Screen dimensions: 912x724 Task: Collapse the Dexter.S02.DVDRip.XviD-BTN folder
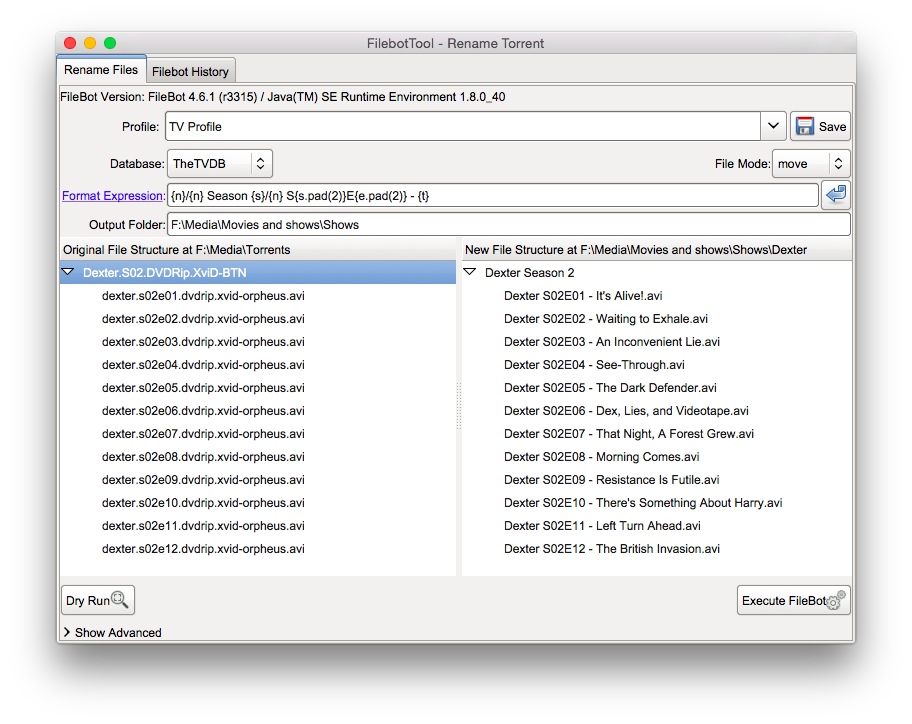point(68,272)
